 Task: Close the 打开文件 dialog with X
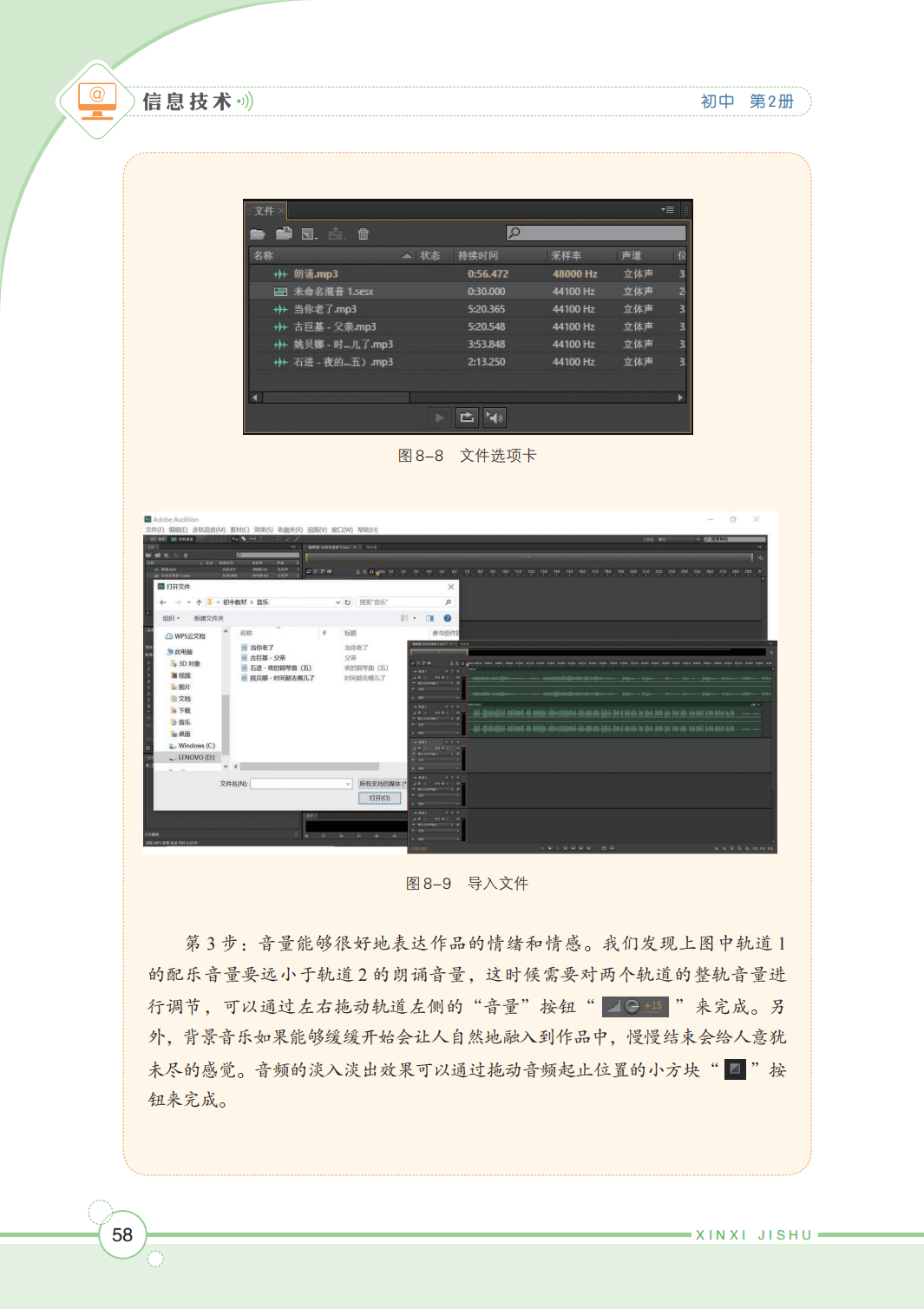click(450, 587)
